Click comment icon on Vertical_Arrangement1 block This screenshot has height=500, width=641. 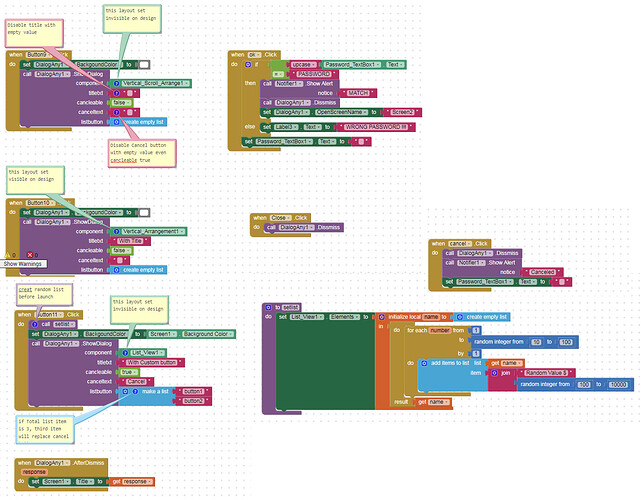[117, 231]
